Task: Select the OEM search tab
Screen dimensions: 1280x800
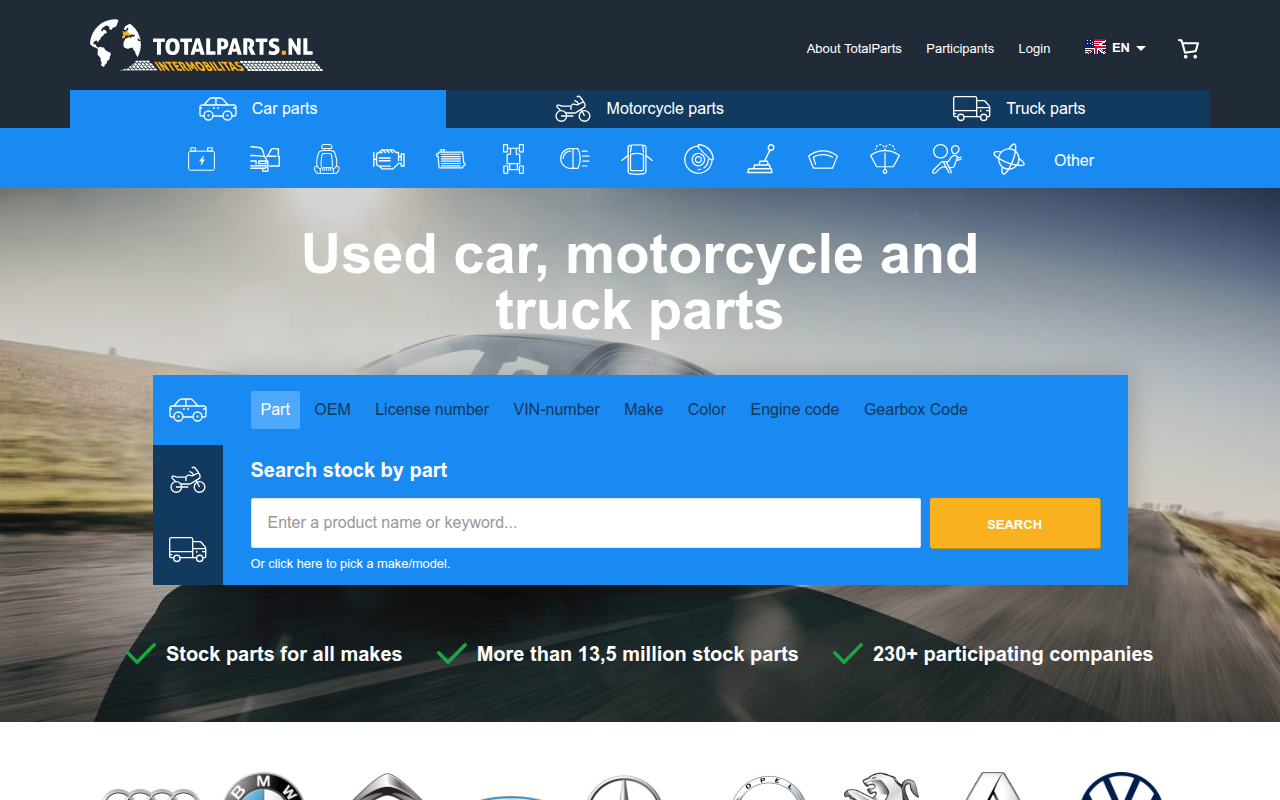Action: coord(332,410)
